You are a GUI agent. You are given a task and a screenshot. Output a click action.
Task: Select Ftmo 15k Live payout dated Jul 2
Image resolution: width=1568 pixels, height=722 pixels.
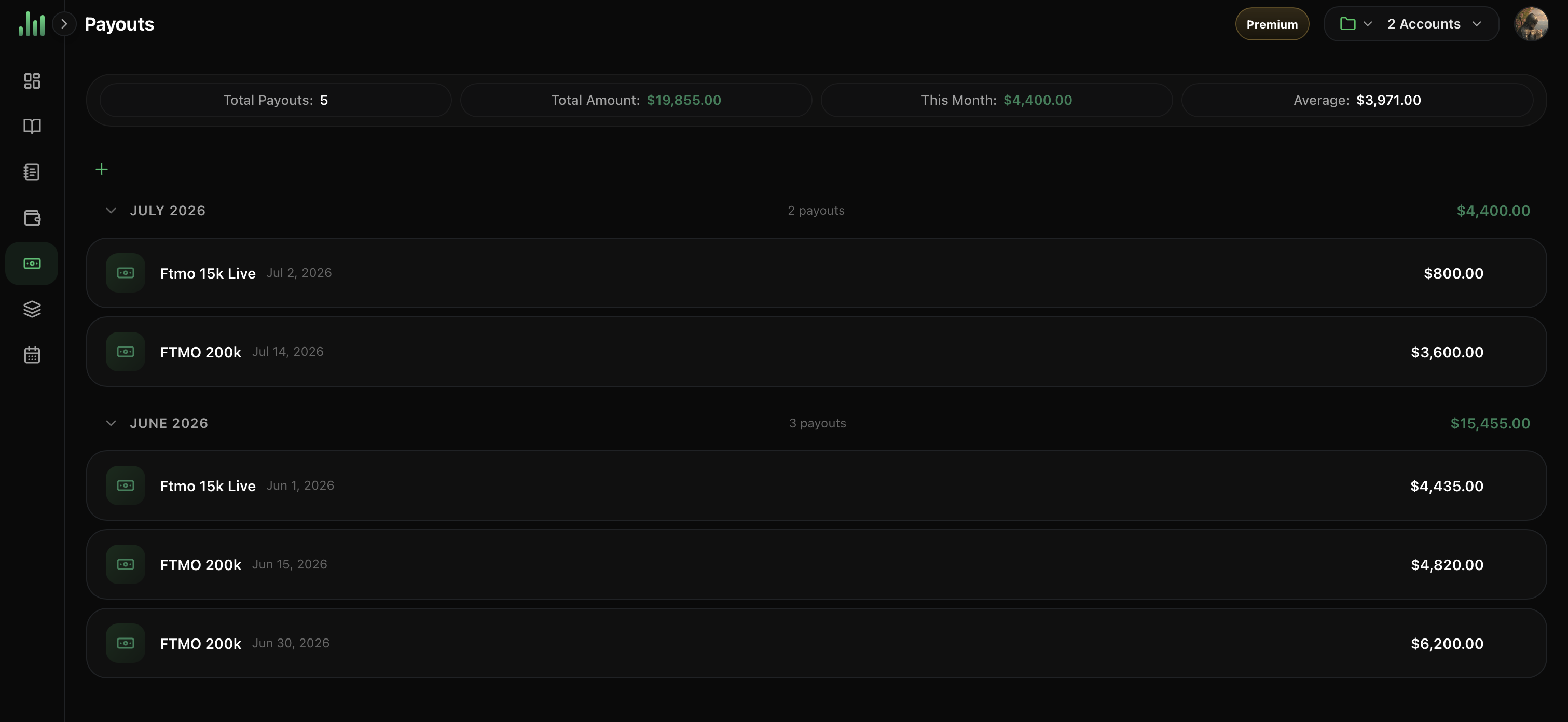[816, 272]
